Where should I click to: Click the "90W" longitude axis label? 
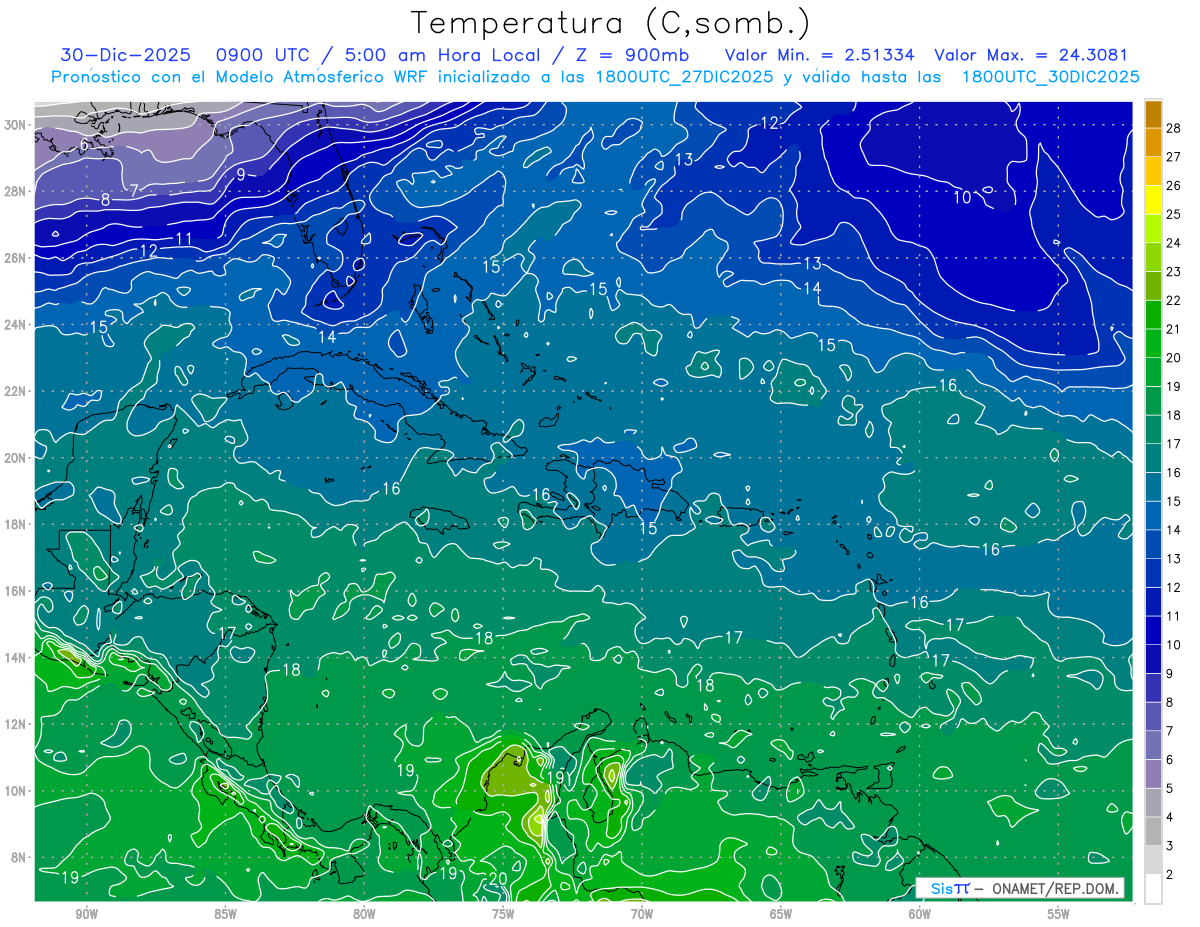click(86, 914)
